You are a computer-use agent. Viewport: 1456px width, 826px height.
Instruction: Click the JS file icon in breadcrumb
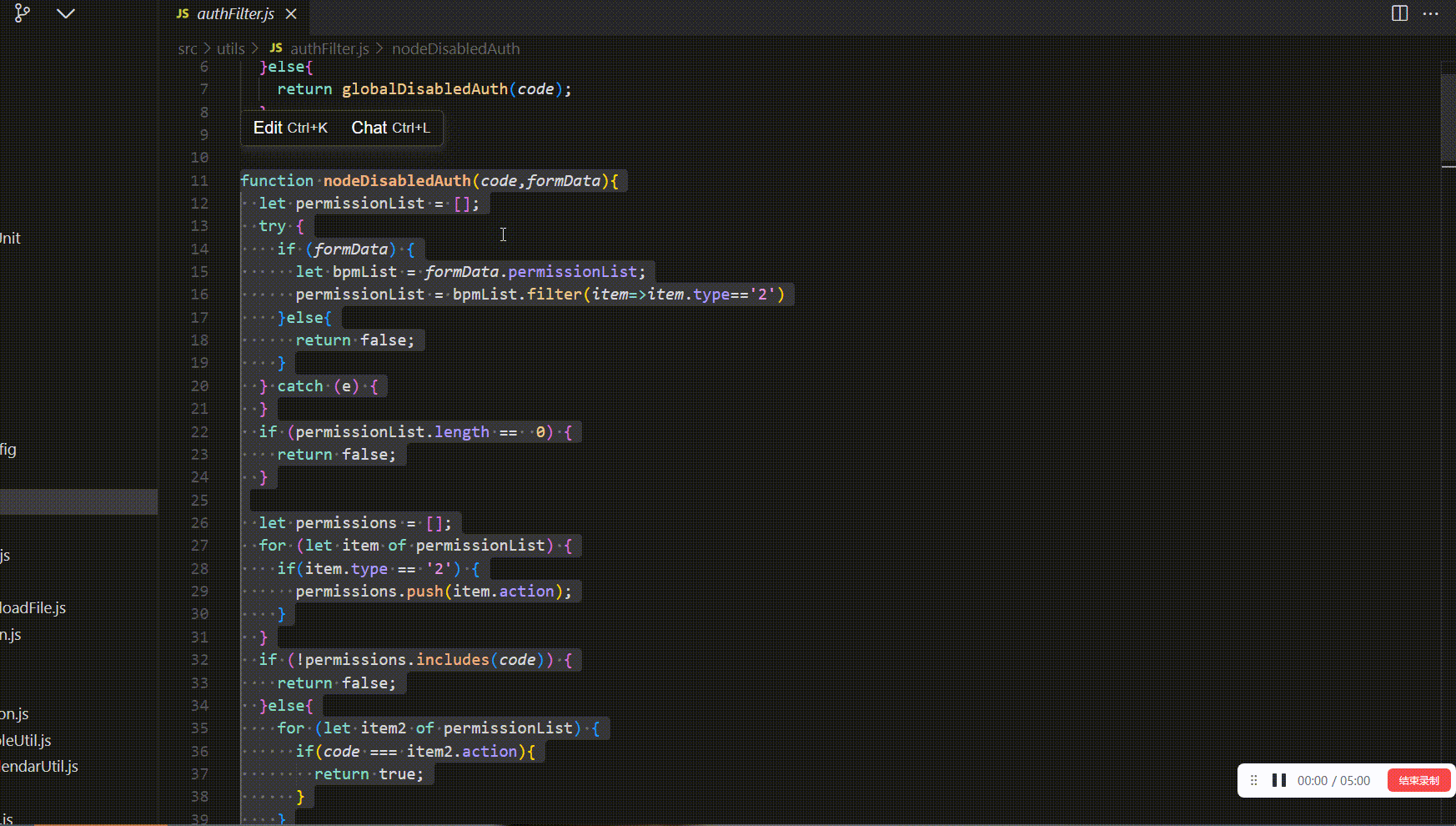pos(276,48)
